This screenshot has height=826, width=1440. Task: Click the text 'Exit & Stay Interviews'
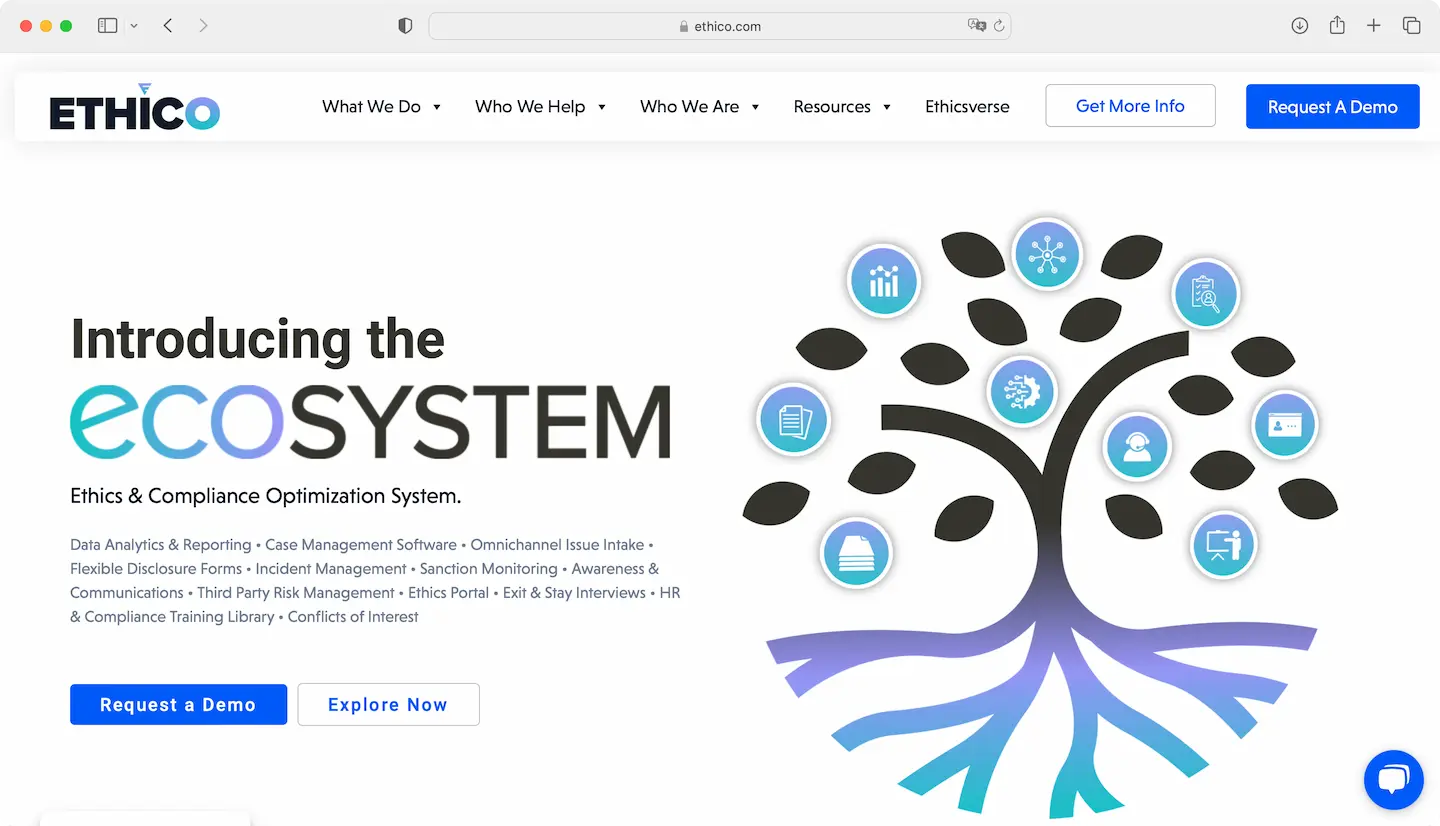[x=574, y=593]
